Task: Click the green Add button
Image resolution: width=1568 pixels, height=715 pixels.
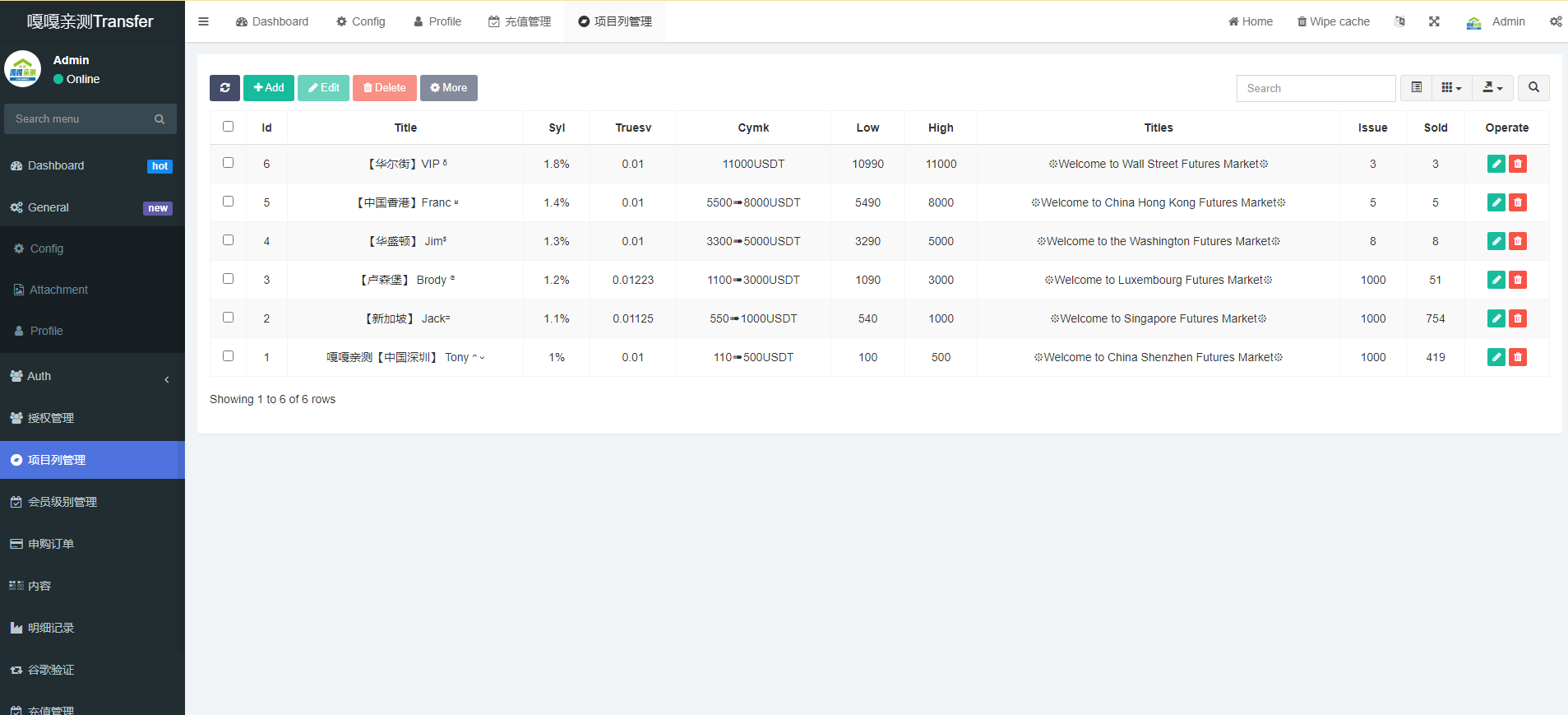Action: click(x=269, y=88)
